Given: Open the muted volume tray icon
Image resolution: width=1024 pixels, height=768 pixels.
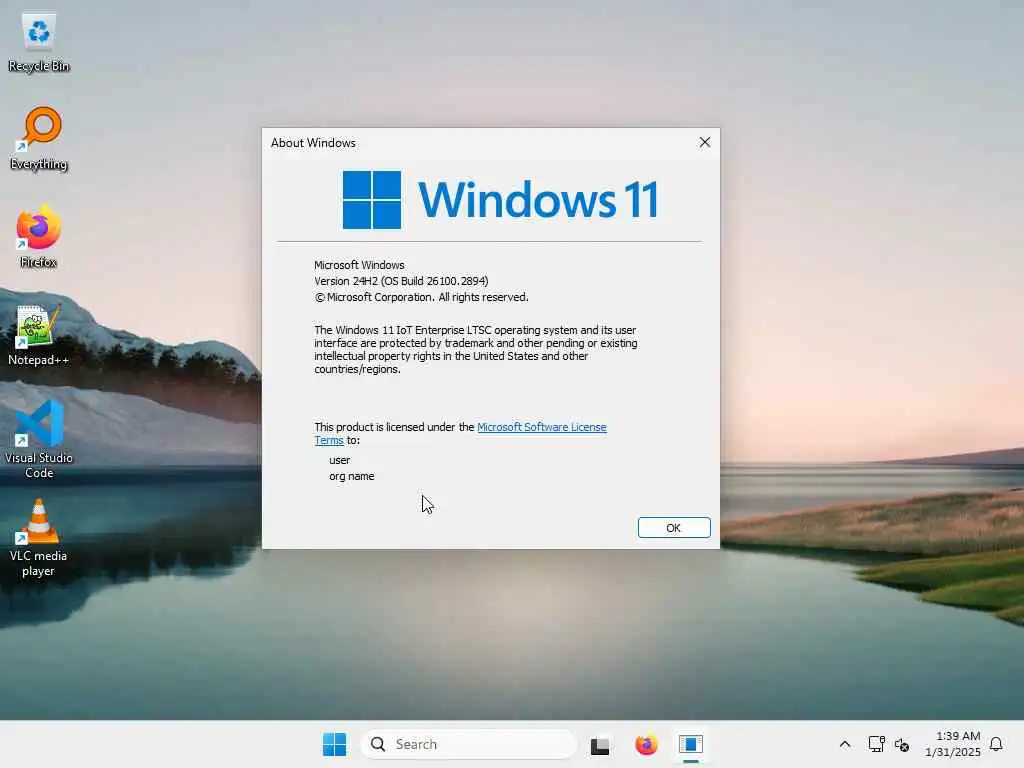Looking at the screenshot, I should pos(902,744).
